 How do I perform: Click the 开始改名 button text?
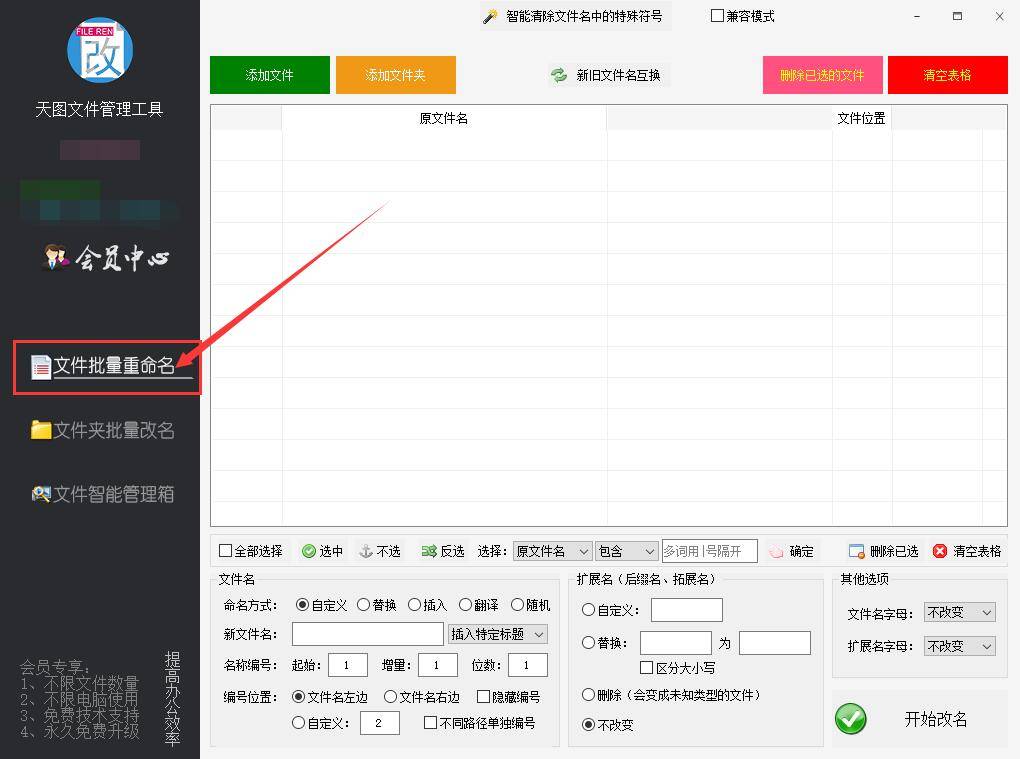(x=936, y=719)
